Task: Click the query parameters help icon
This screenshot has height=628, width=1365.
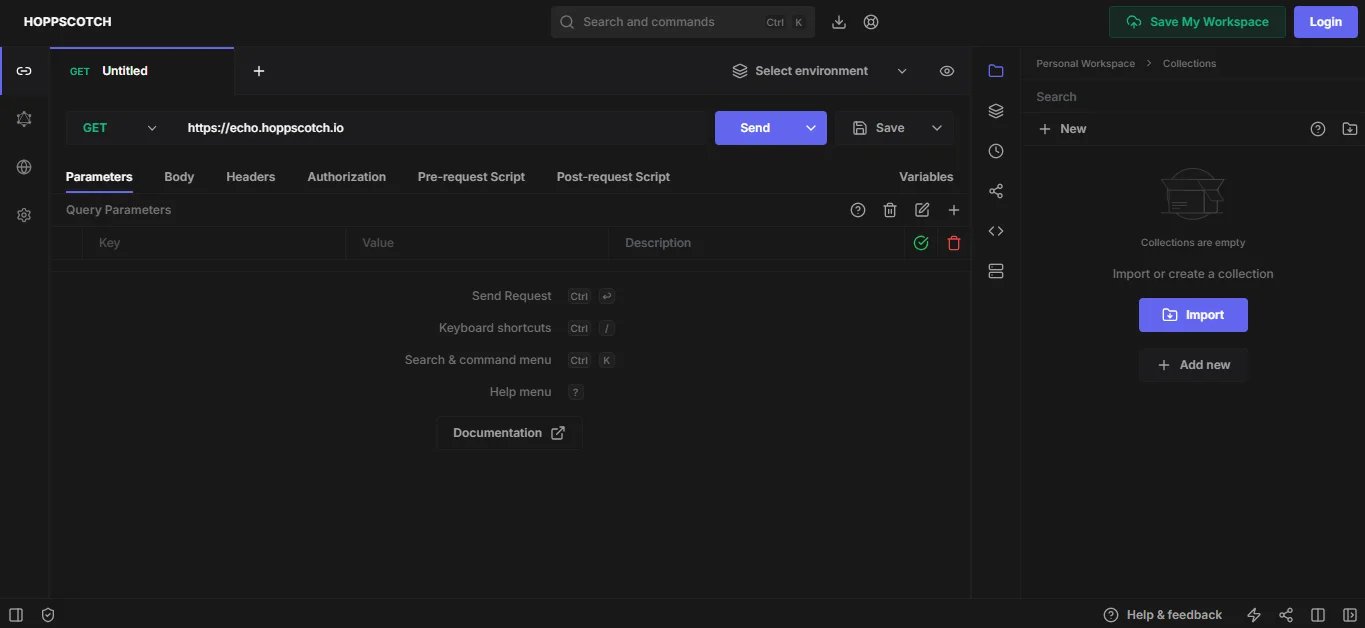Action: [x=858, y=210]
